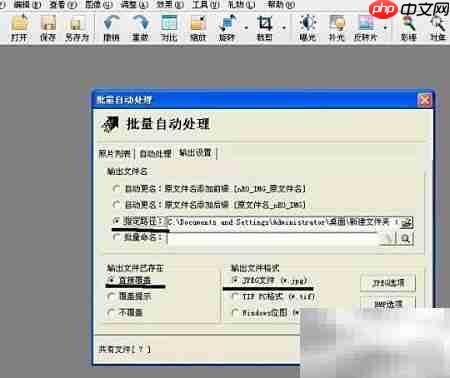450x378 pixels.
Task: Switch to the 照片列表 tab
Action: 115,154
